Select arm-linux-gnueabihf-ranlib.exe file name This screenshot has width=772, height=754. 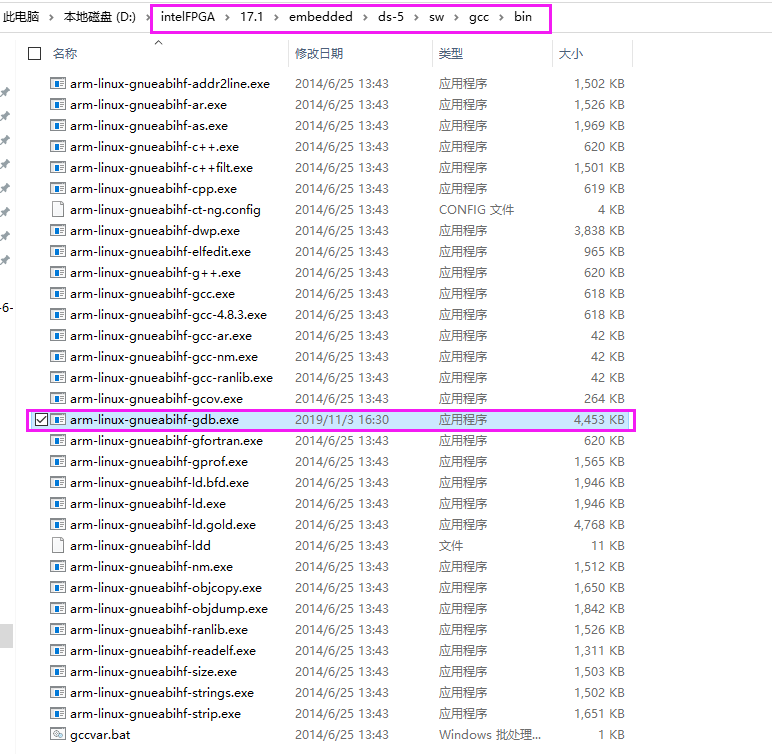[159, 630]
